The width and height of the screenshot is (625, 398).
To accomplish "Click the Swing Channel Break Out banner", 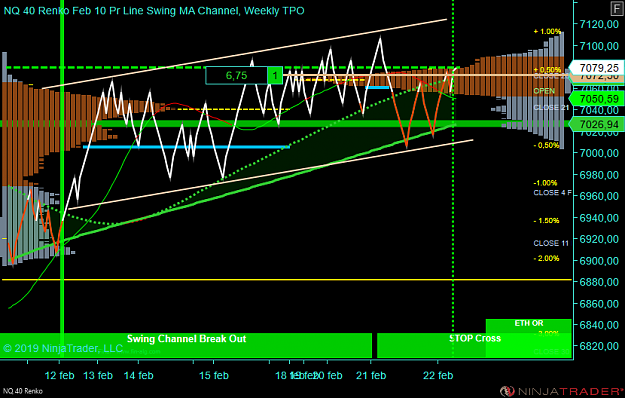I will 186,345.
